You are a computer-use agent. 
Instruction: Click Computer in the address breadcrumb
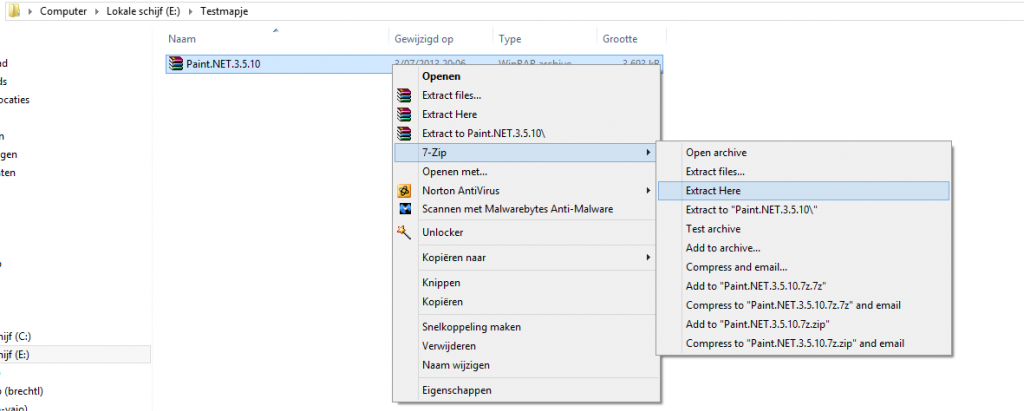pyautogui.click(x=63, y=12)
